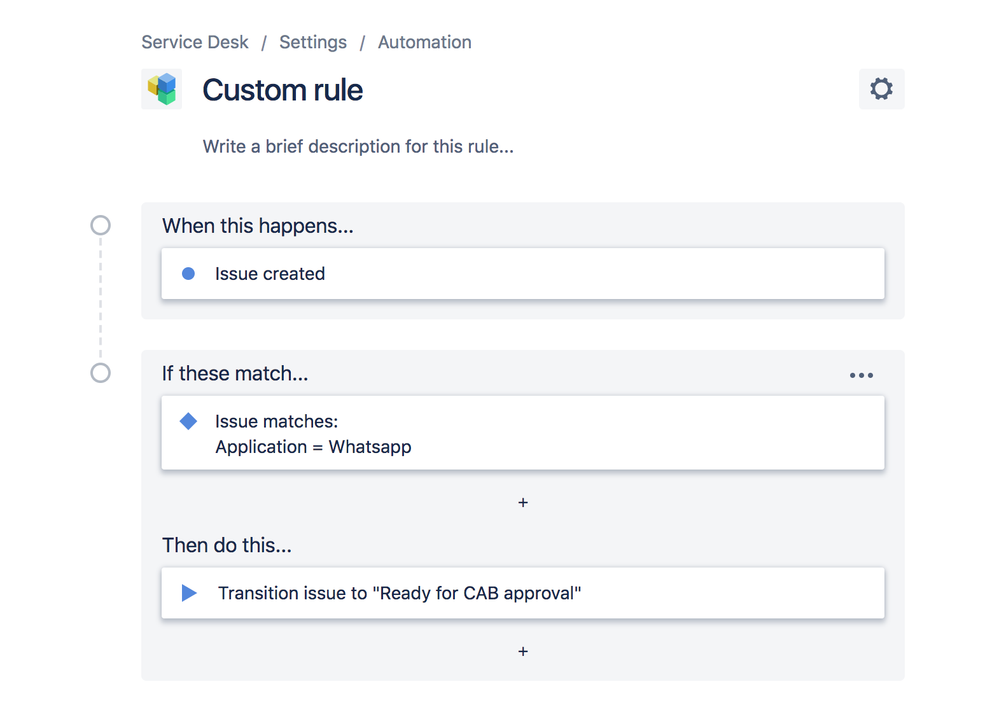Open the Automation breadcrumb menu item
Screen dimensions: 999x710
(424, 42)
